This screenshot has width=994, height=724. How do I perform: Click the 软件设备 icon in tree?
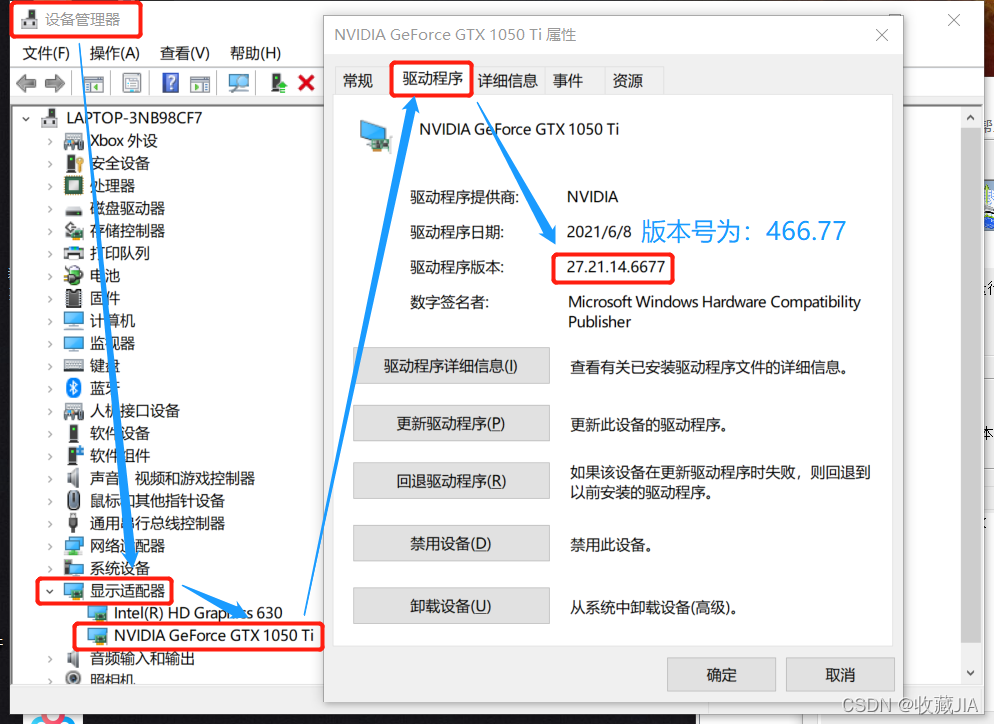tap(74, 433)
